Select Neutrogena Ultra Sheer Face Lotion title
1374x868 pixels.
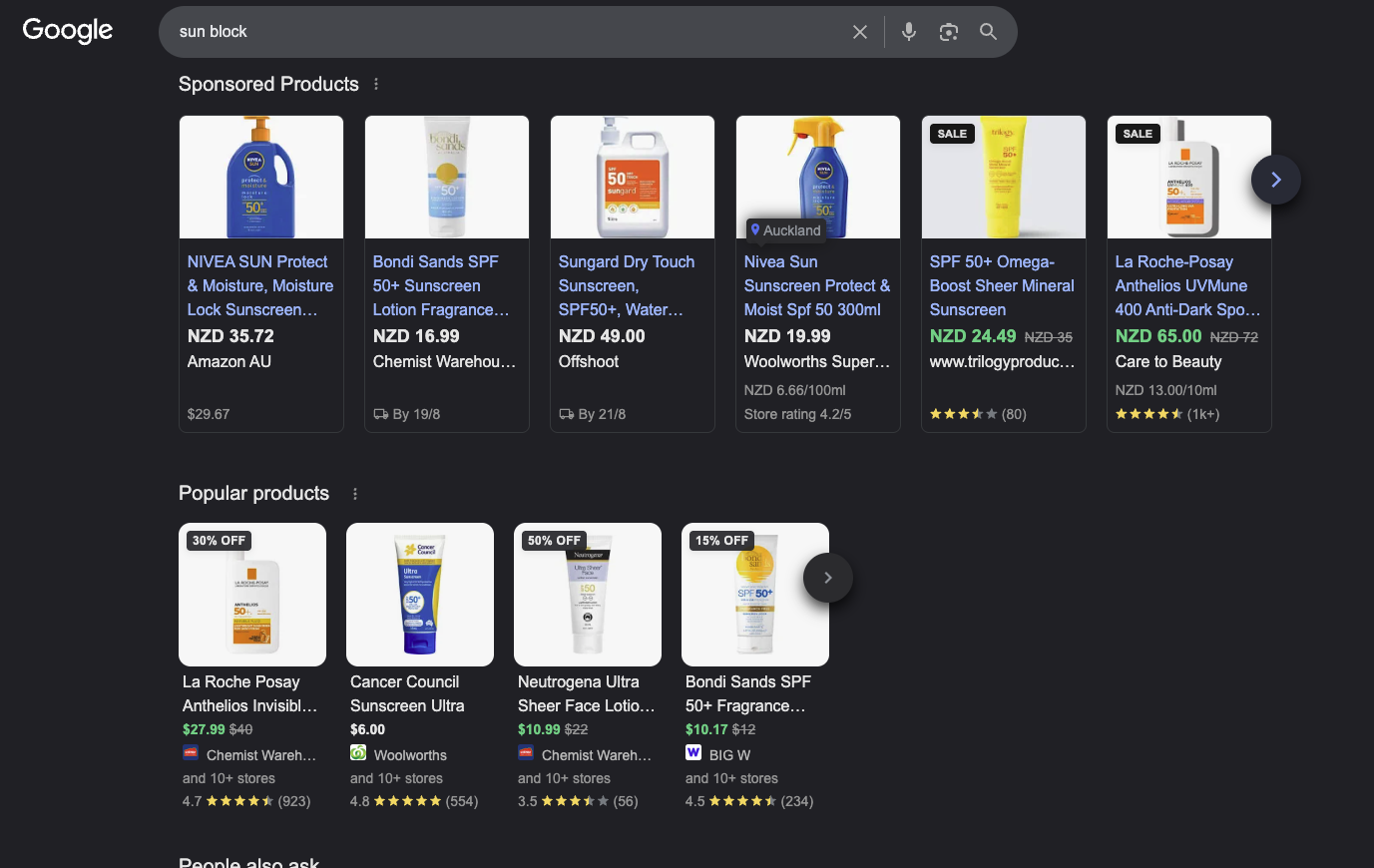coord(587,693)
